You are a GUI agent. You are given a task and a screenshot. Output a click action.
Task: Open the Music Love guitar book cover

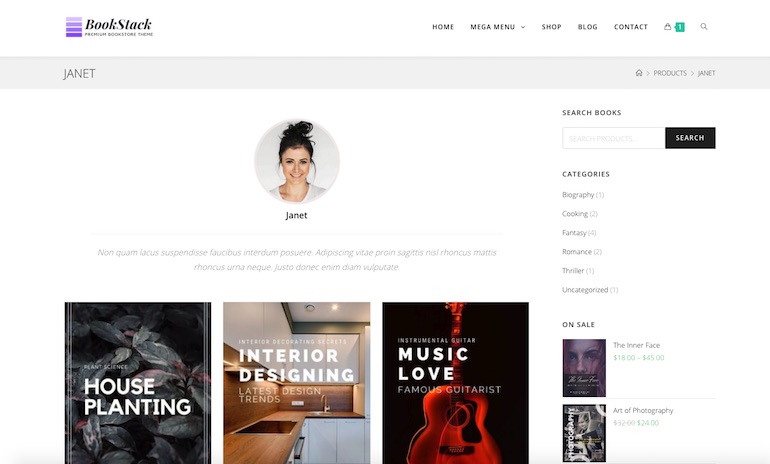tap(456, 383)
